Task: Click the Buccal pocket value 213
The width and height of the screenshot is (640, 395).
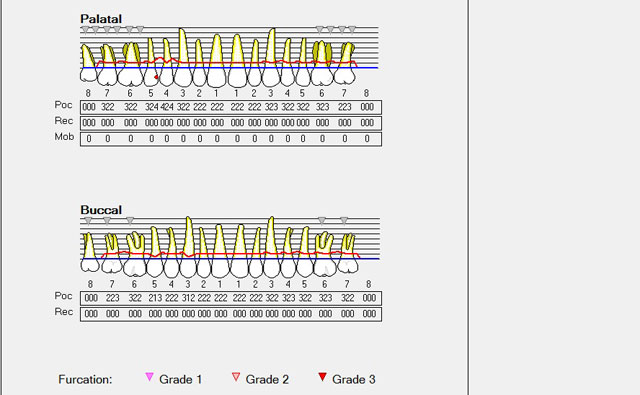Action: click(x=155, y=298)
